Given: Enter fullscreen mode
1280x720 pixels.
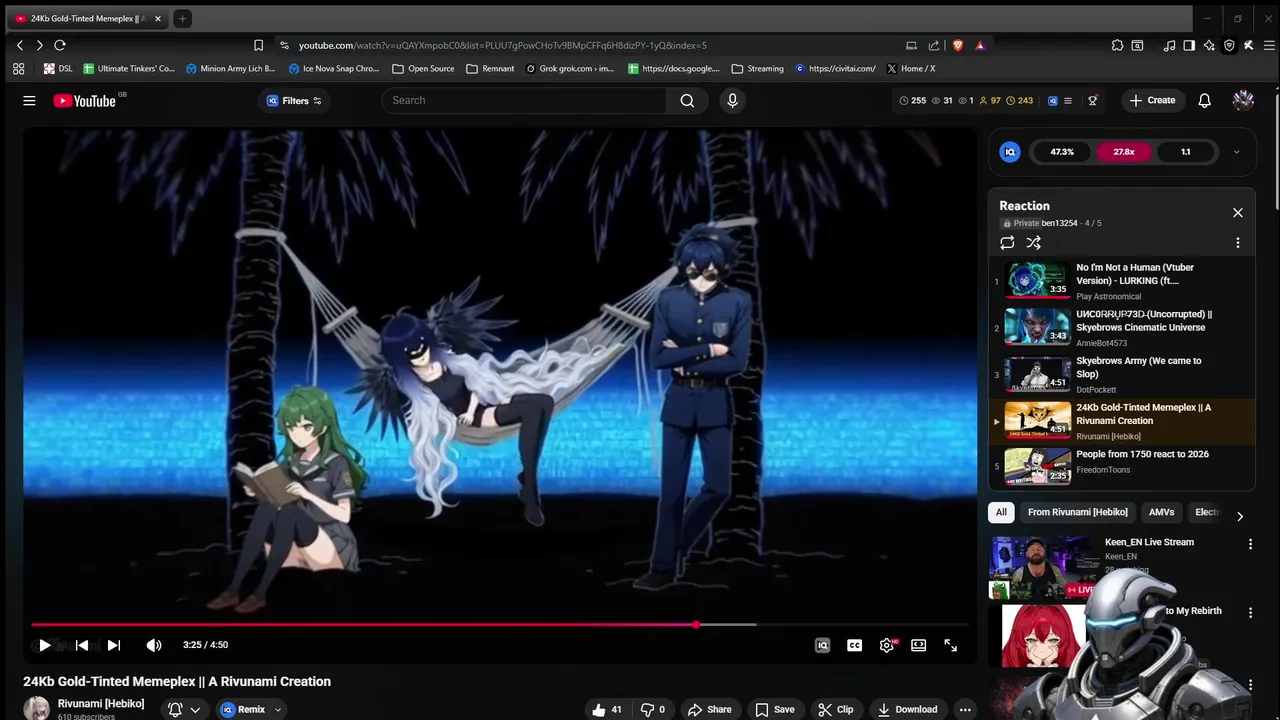Looking at the screenshot, I should [x=950, y=645].
